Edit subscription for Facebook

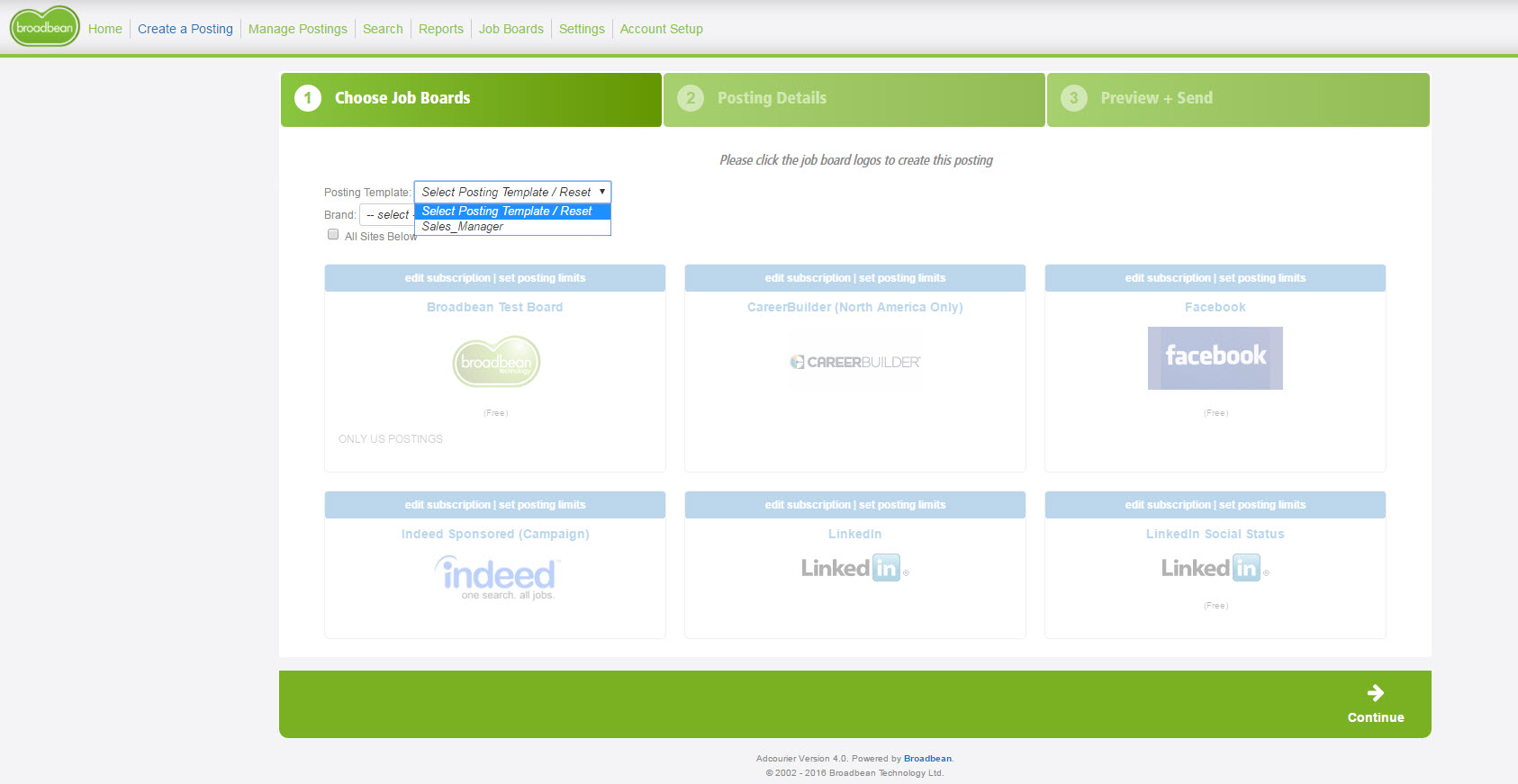[1168, 278]
